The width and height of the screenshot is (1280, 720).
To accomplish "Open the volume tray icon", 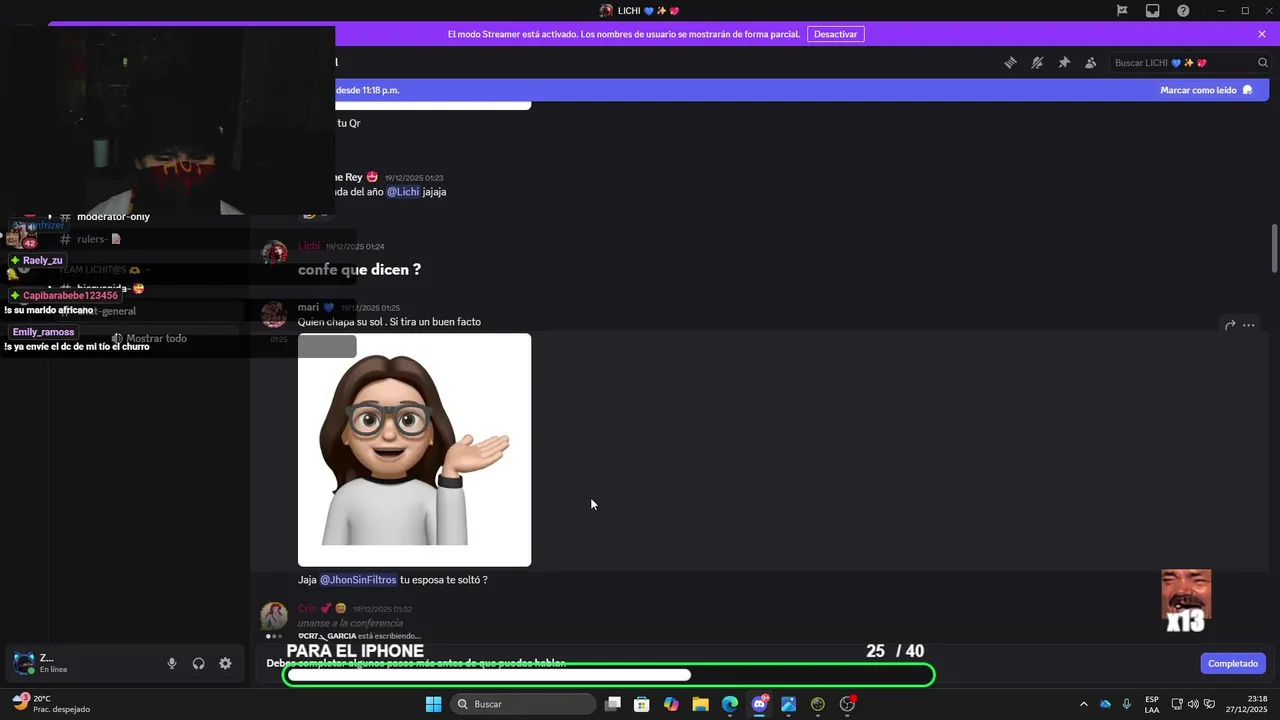I will pyautogui.click(x=1193, y=704).
